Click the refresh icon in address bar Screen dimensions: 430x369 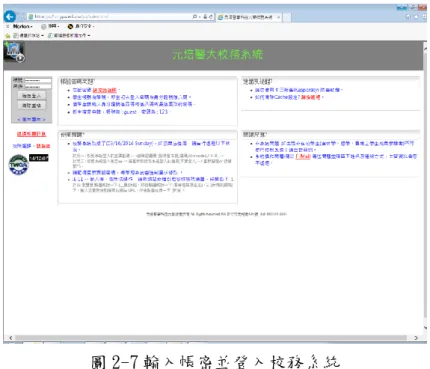click(x=211, y=17)
